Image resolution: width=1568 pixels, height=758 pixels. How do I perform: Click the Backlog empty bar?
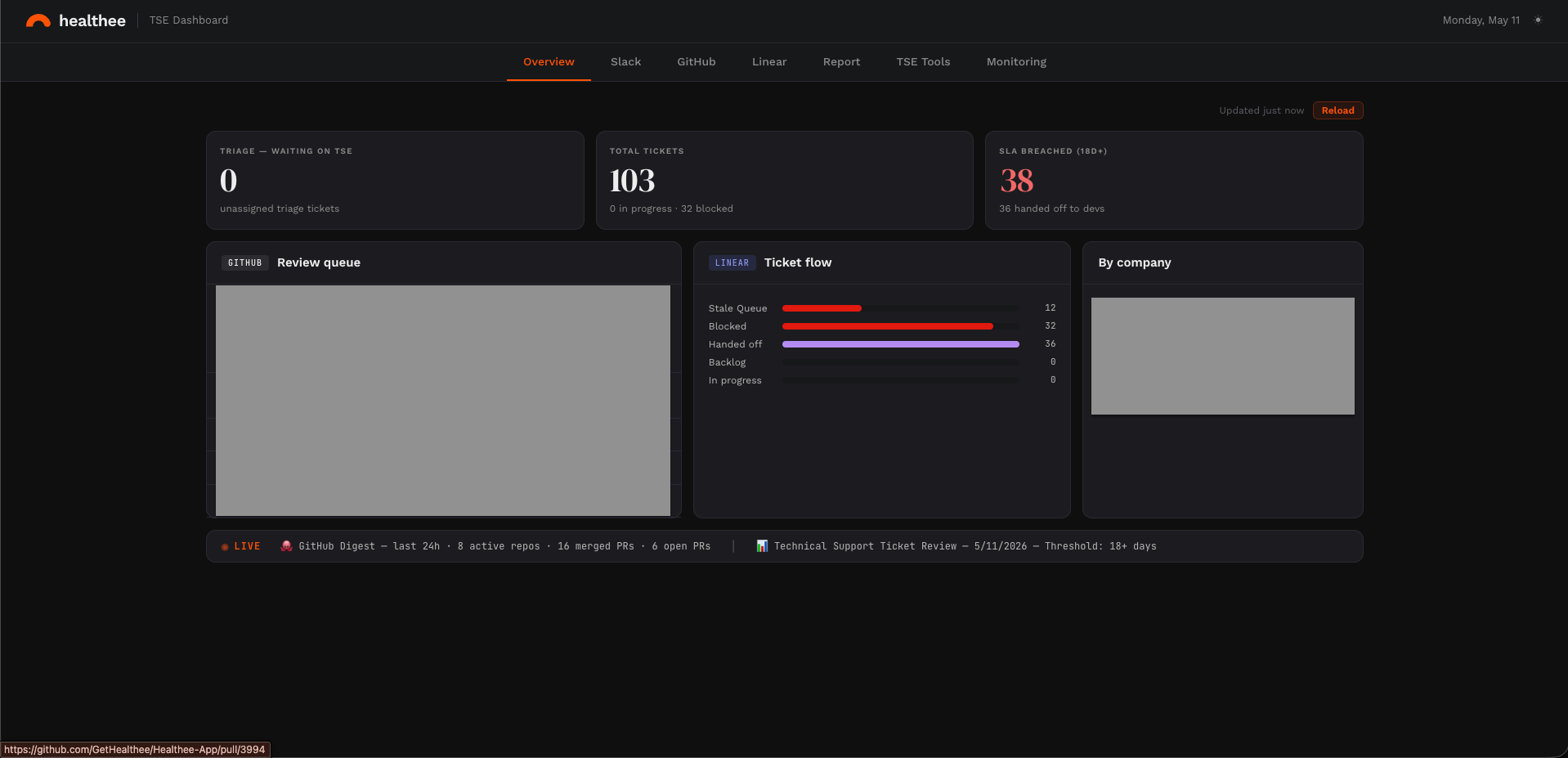[x=901, y=362]
